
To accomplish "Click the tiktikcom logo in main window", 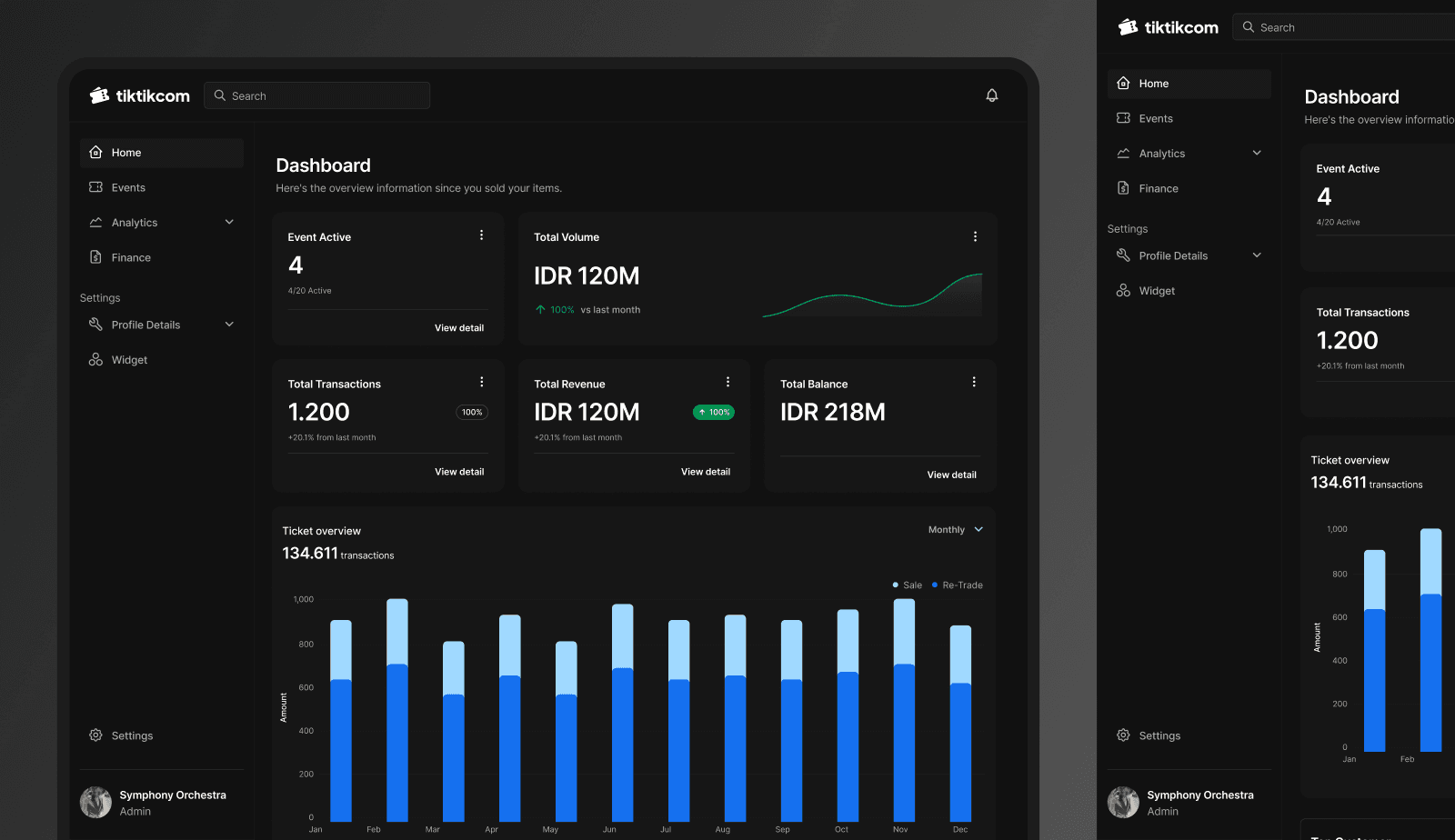I will pyautogui.click(x=139, y=95).
